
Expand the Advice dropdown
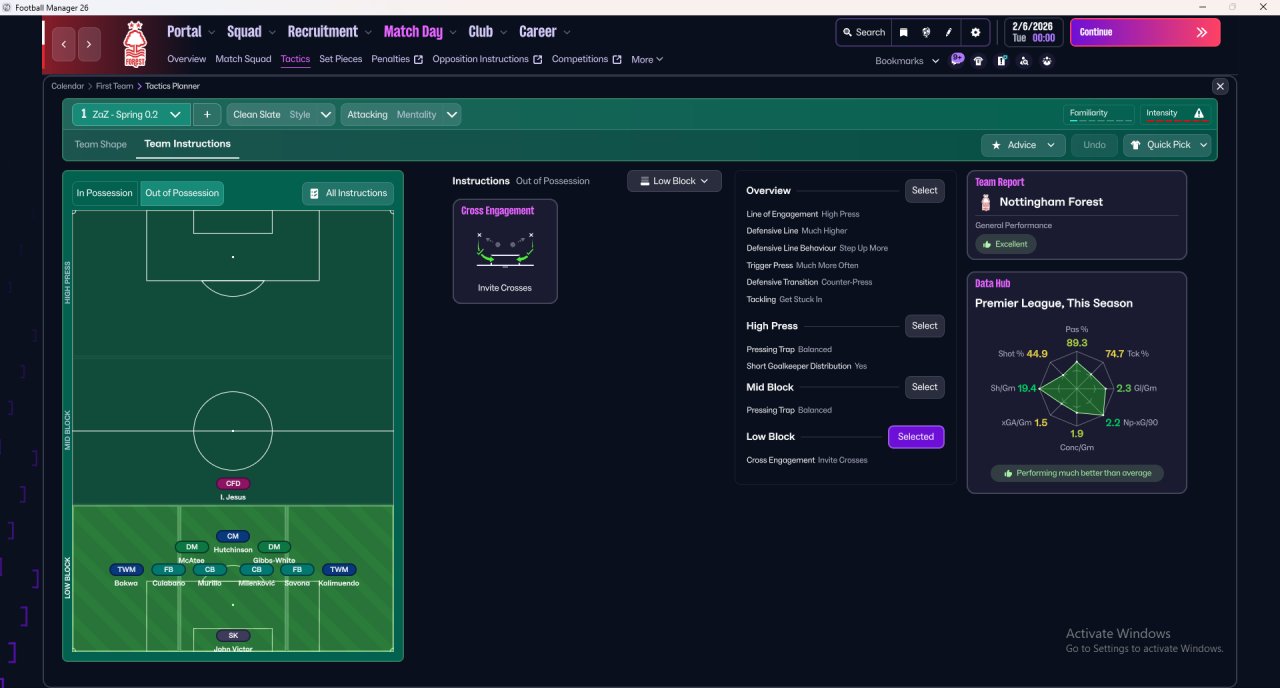(x=1023, y=145)
